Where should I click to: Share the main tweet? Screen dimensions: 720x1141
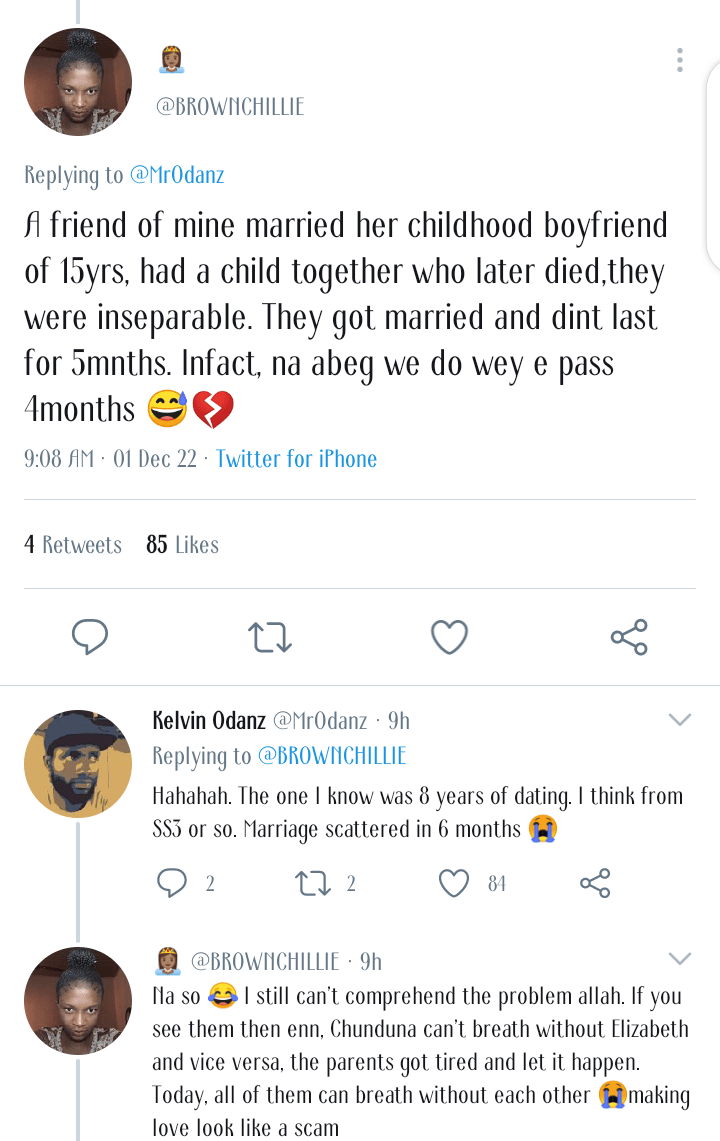pyautogui.click(x=629, y=636)
